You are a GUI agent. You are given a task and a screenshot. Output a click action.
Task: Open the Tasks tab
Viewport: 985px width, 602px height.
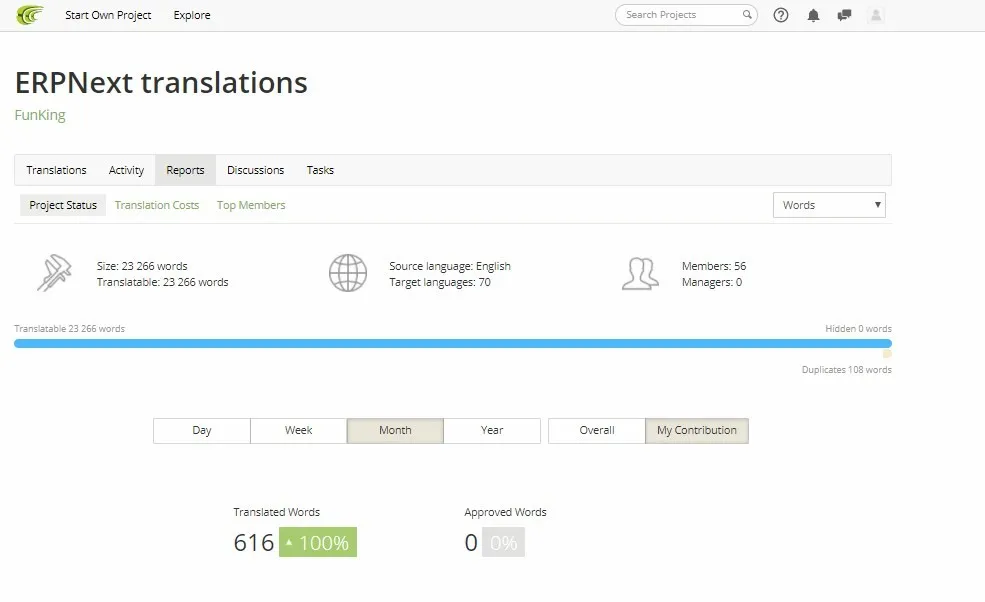320,170
